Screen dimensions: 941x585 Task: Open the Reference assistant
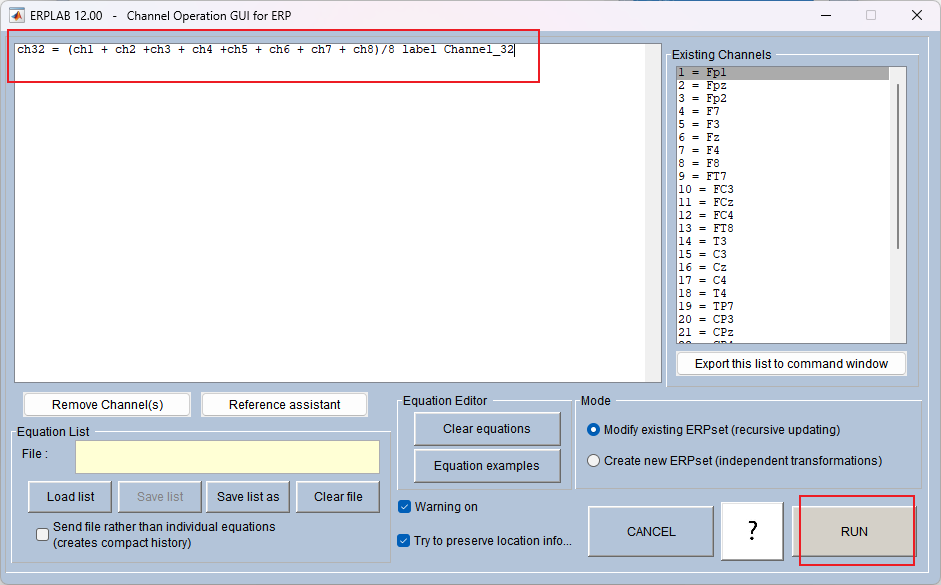pos(286,404)
